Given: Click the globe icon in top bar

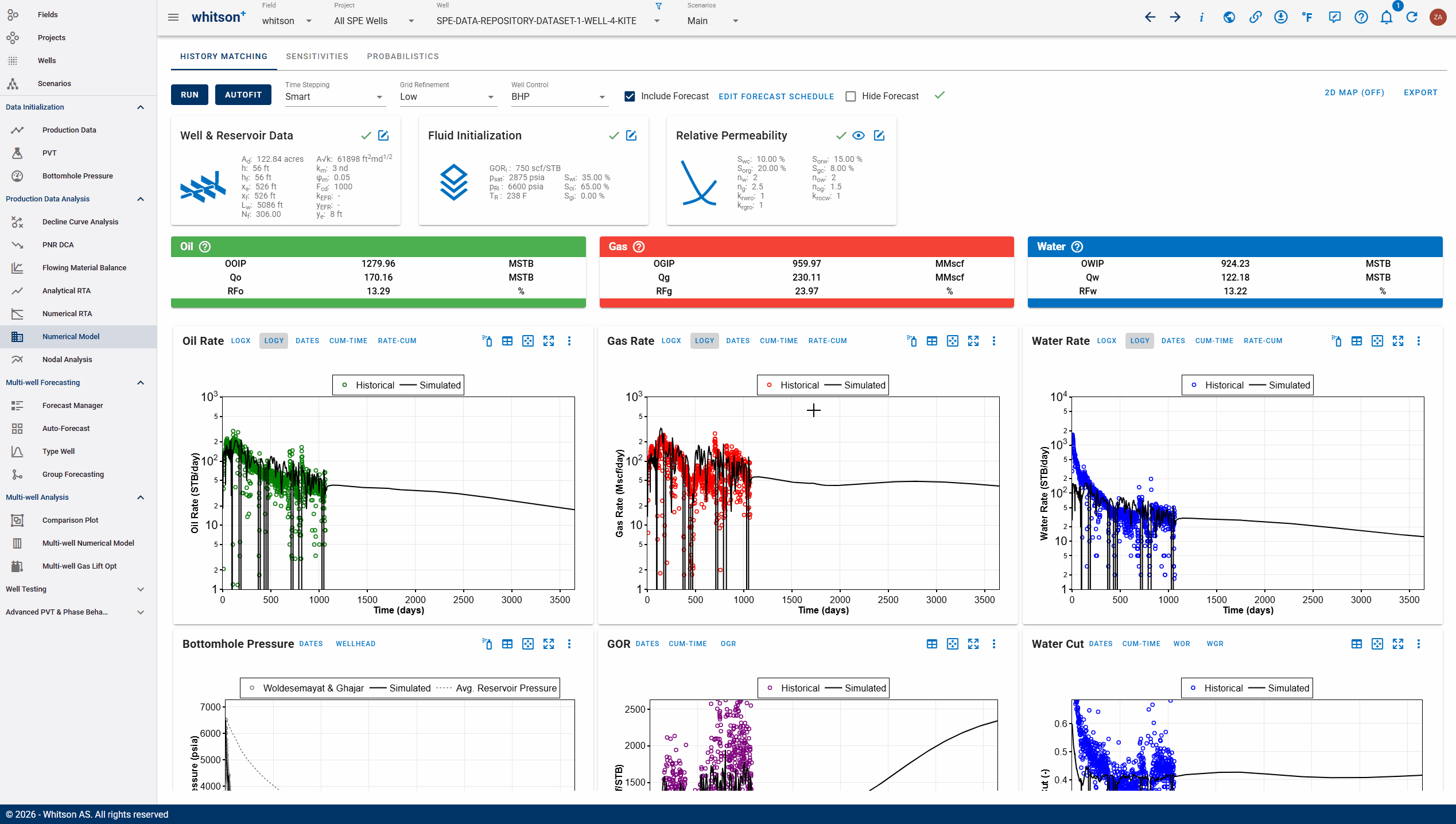Looking at the screenshot, I should click(1229, 17).
